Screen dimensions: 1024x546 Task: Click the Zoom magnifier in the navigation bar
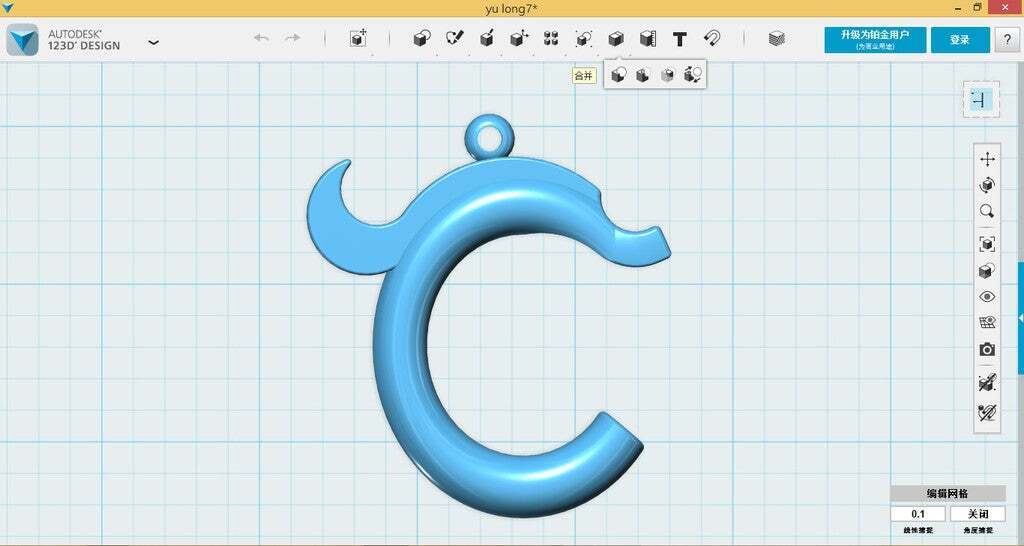click(987, 211)
